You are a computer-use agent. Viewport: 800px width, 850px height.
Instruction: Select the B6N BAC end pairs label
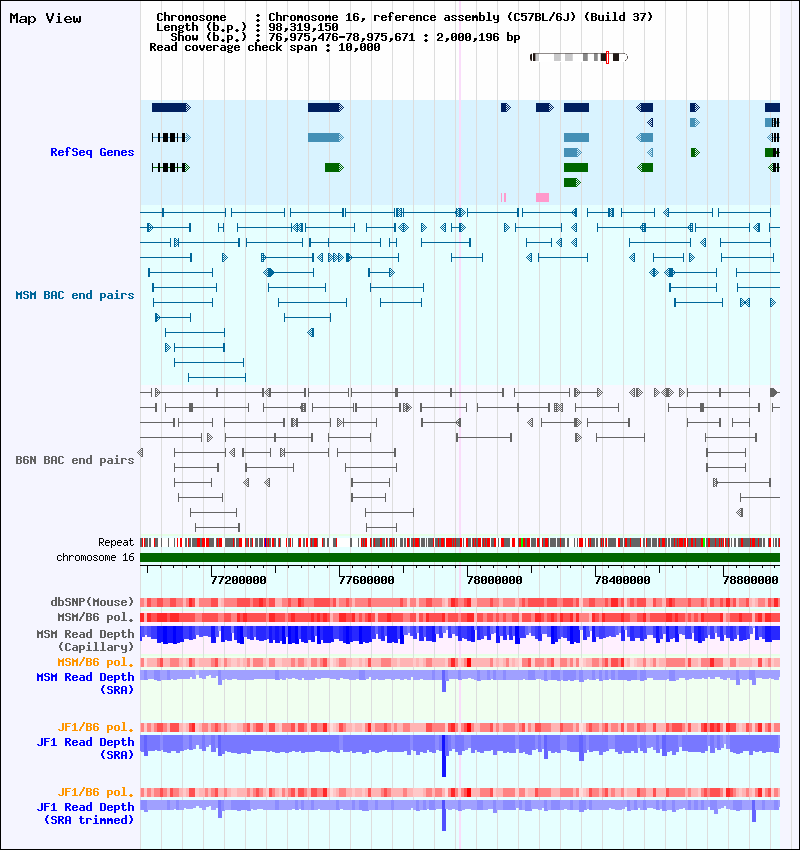point(75,460)
